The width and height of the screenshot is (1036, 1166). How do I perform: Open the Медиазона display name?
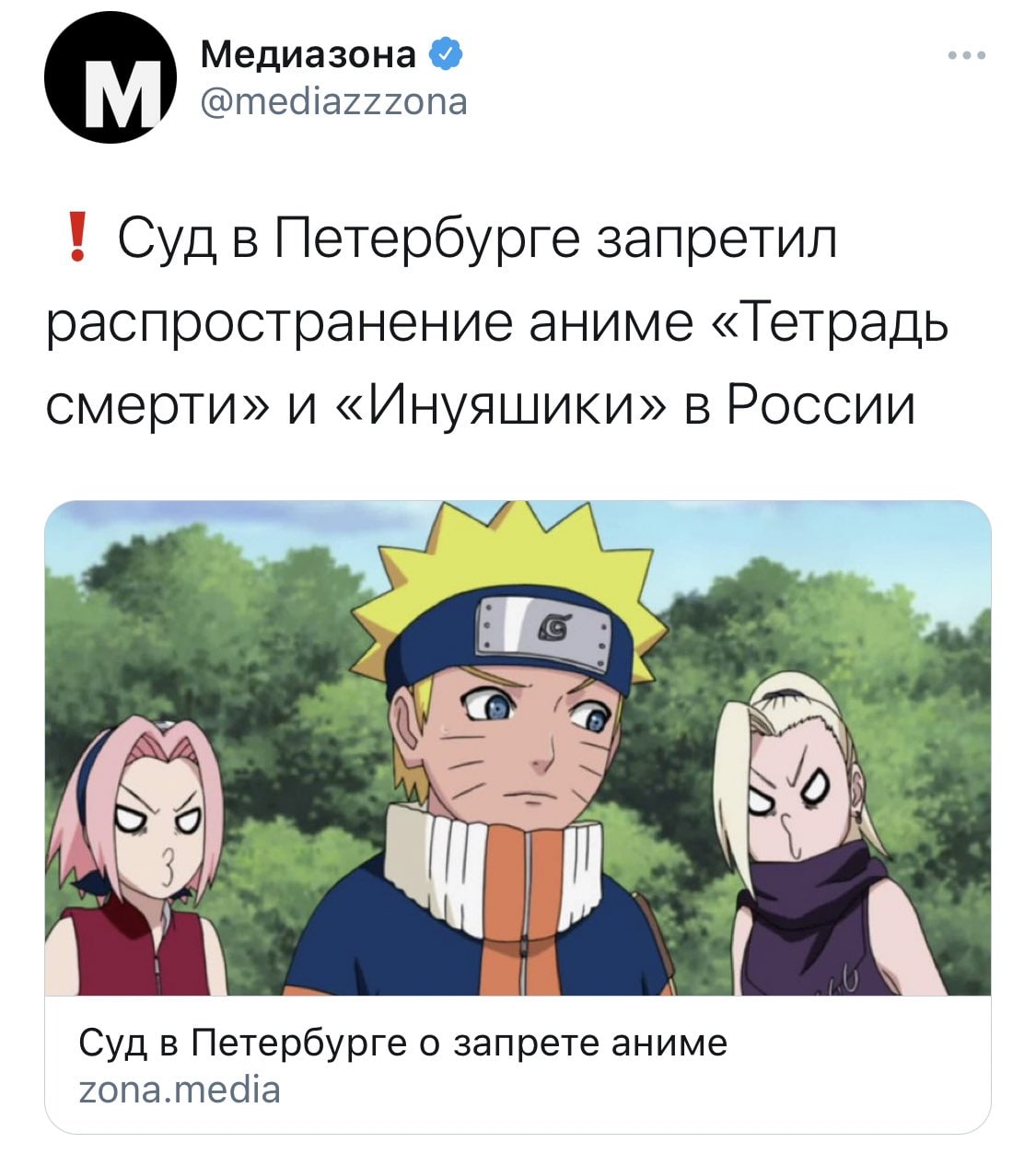[308, 55]
